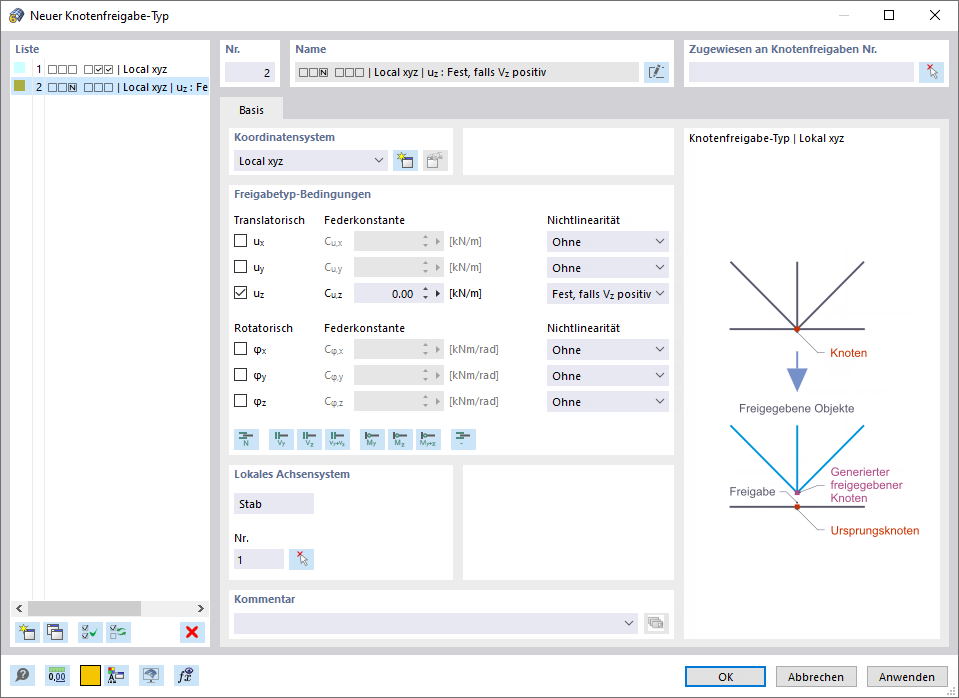Screen dimensions: 959x698
Task: Open comment library icon beside Kommentar
Action: point(656,623)
